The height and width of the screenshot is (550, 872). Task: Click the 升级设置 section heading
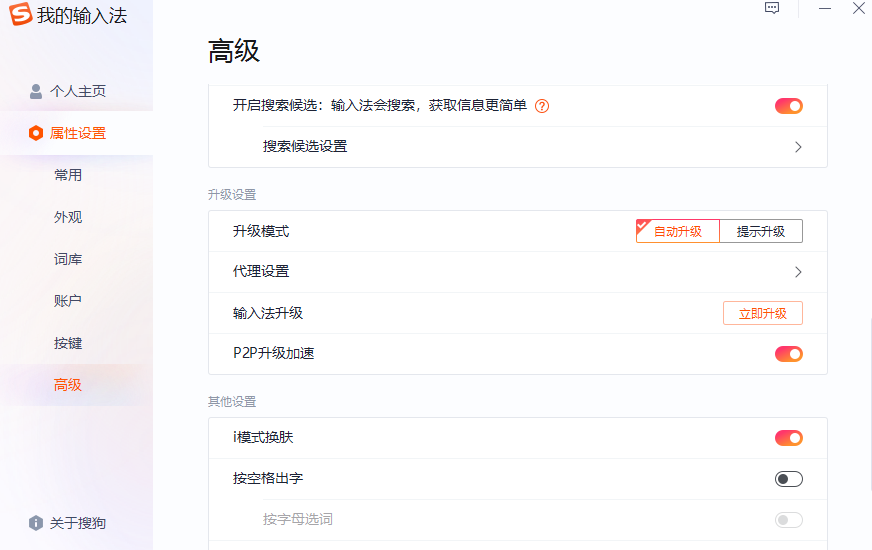click(x=232, y=195)
